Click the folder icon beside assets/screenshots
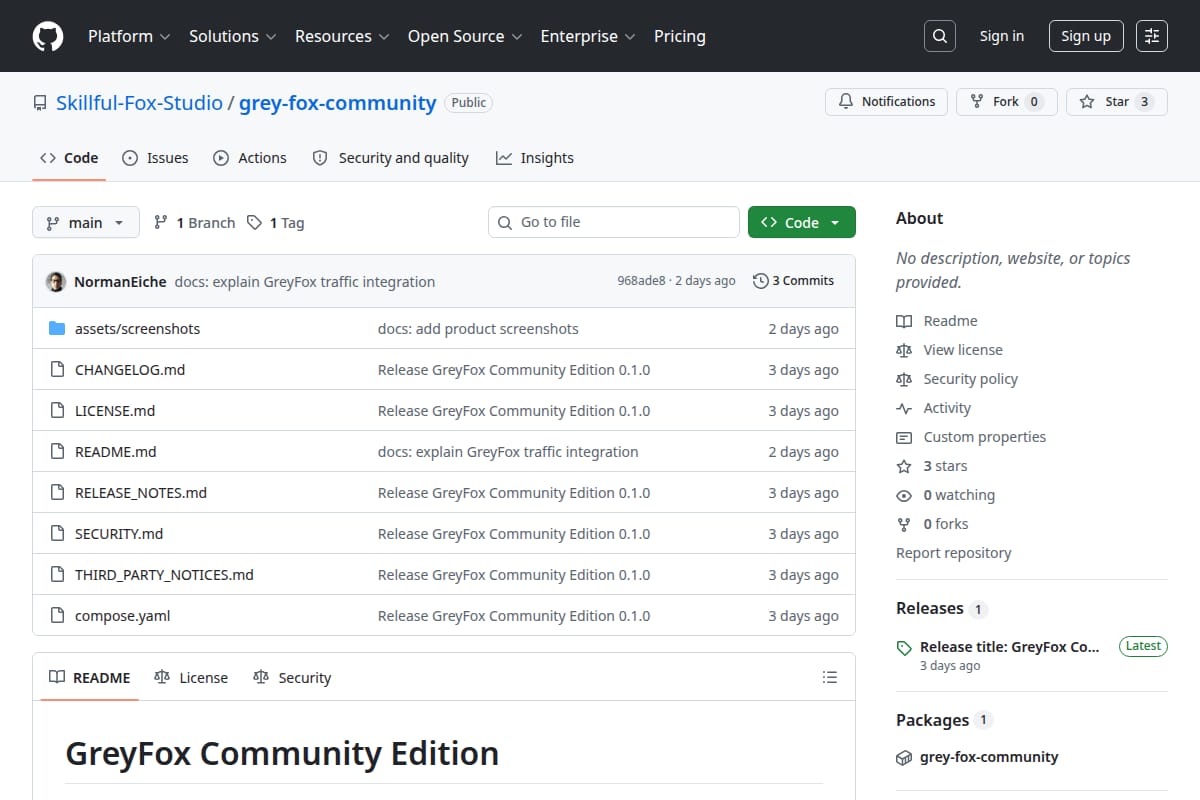 click(x=56, y=329)
